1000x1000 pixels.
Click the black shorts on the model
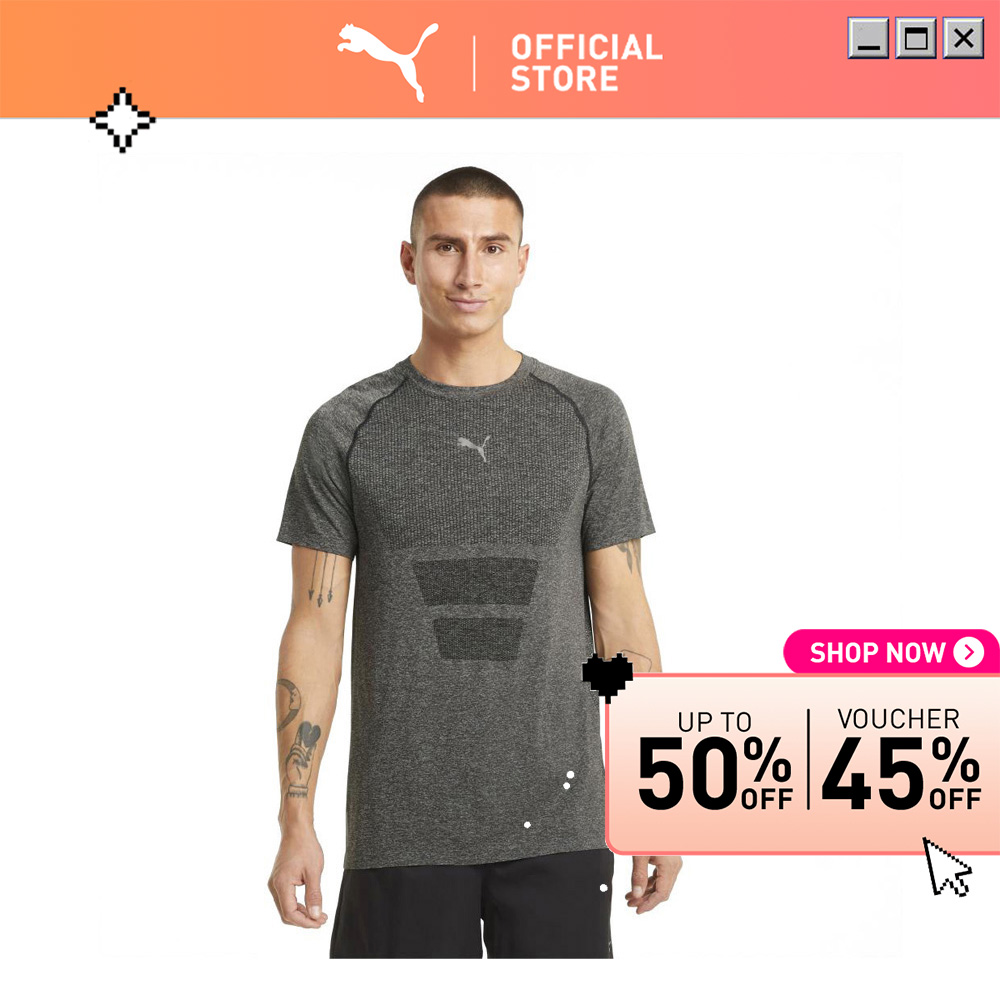(472, 904)
